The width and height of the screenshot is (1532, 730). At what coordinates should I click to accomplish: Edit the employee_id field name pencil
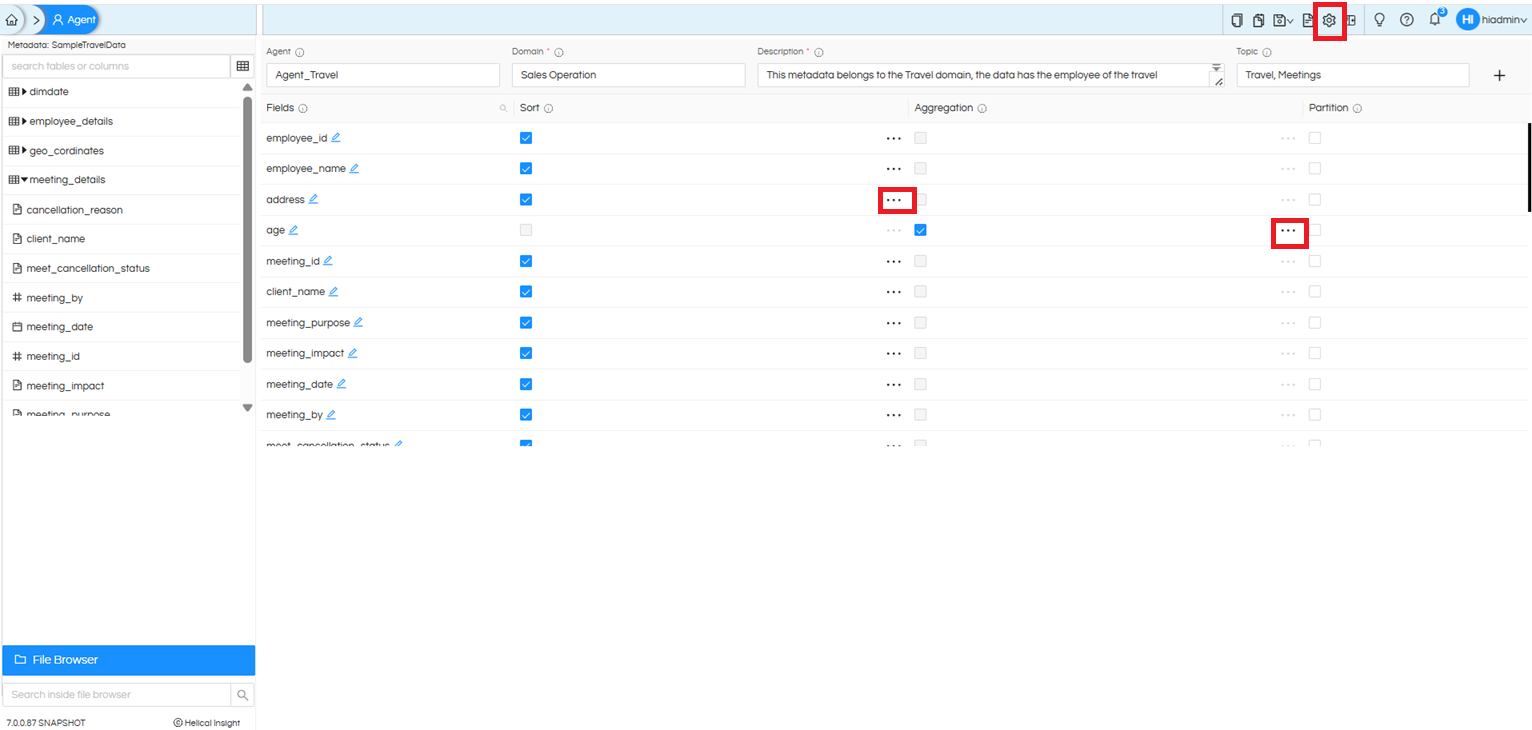pos(336,137)
